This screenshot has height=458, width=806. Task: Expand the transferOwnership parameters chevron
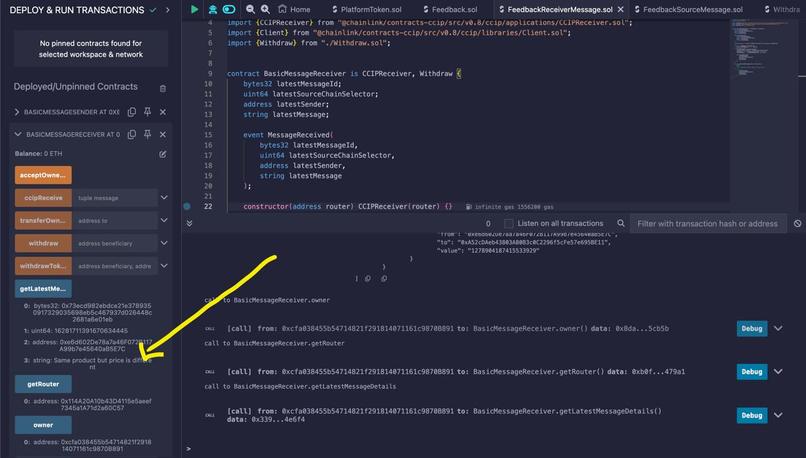tap(164, 220)
